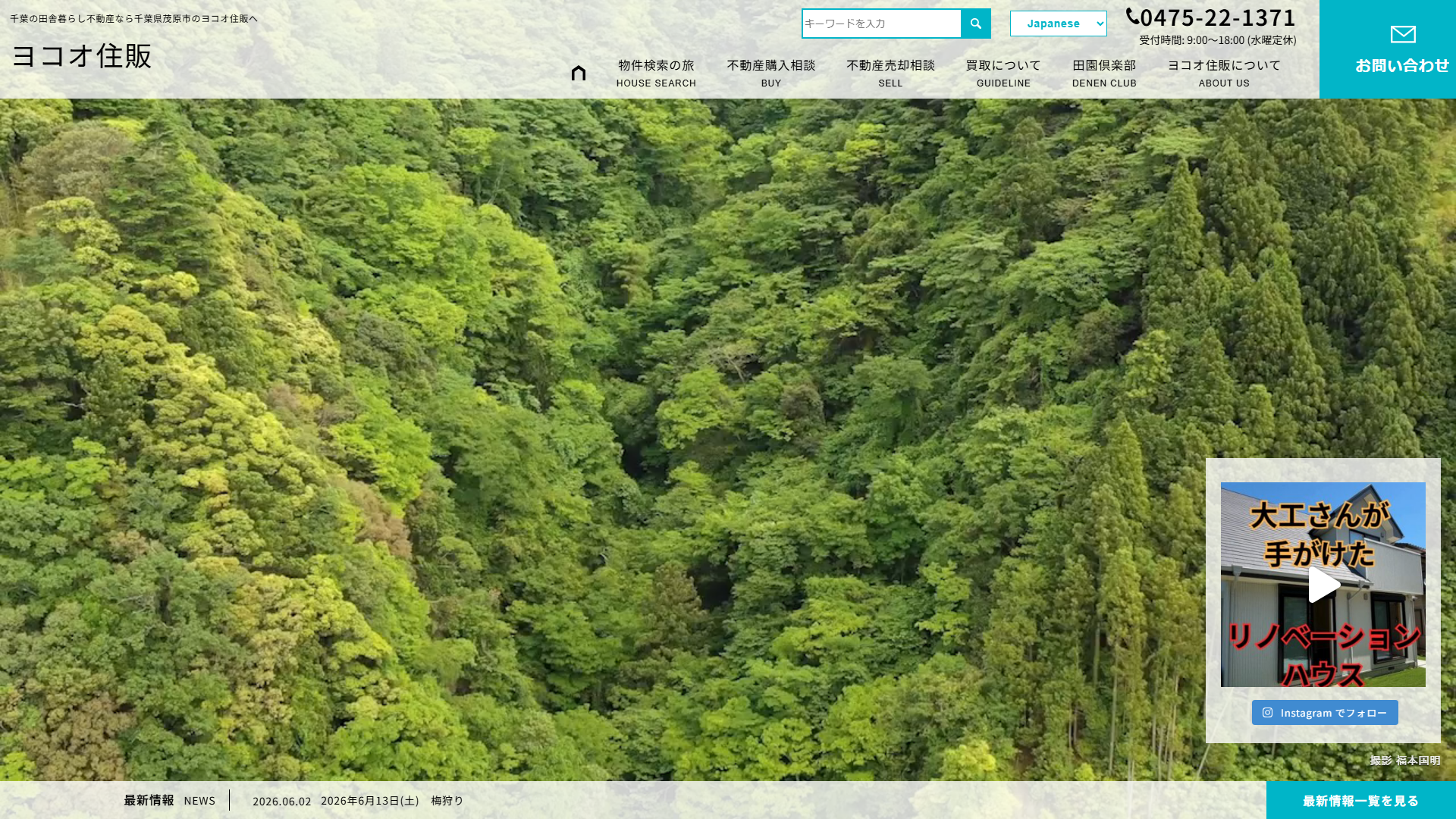Follow on Instagram button
The image size is (1456, 819).
[x=1325, y=713]
